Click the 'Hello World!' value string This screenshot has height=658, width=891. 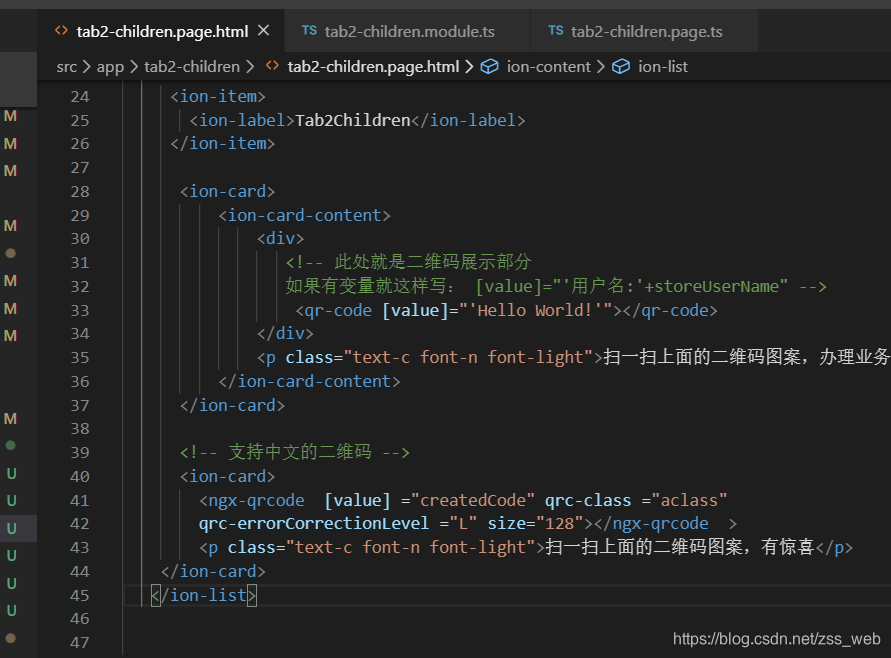[535, 310]
